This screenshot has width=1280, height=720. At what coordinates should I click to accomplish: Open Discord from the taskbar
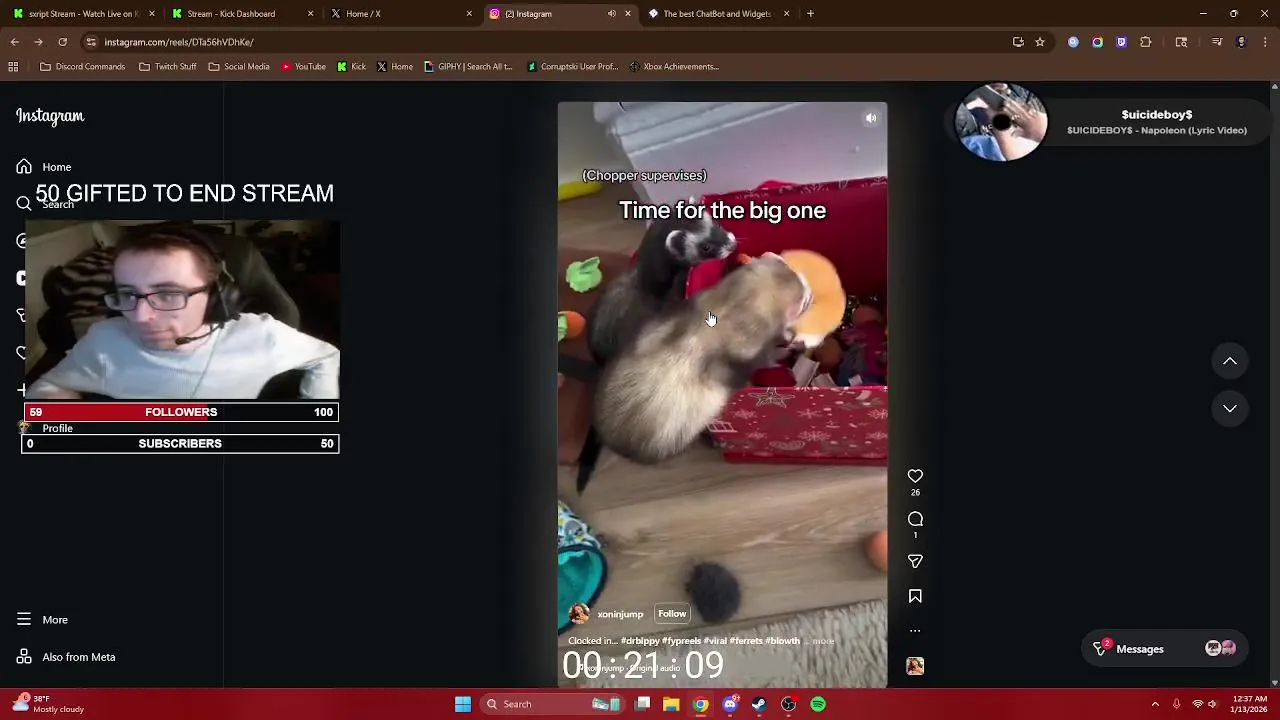[x=730, y=704]
